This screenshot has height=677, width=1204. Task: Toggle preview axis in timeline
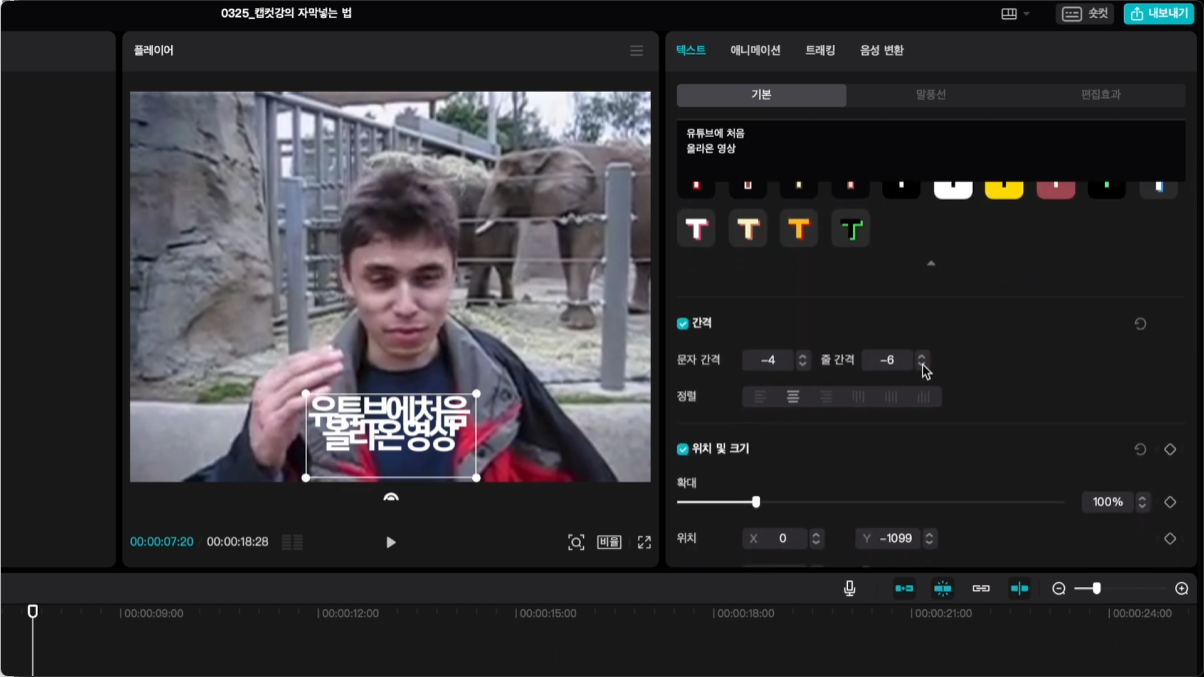pyautogui.click(x=1019, y=589)
